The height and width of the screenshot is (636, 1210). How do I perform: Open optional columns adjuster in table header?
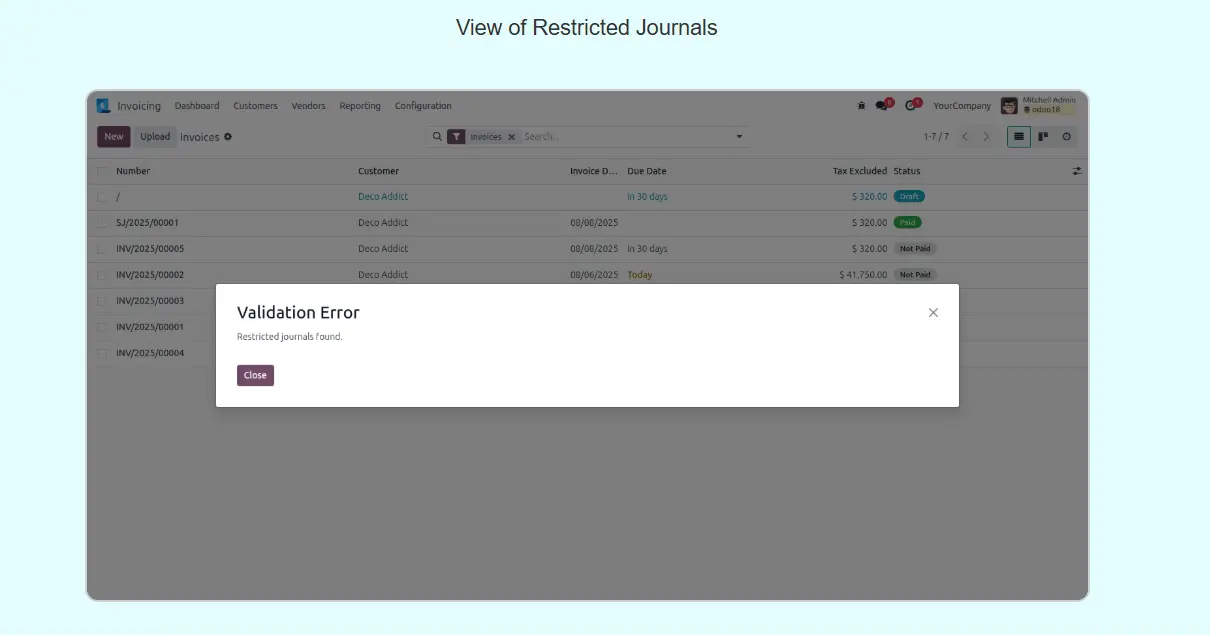(x=1077, y=171)
